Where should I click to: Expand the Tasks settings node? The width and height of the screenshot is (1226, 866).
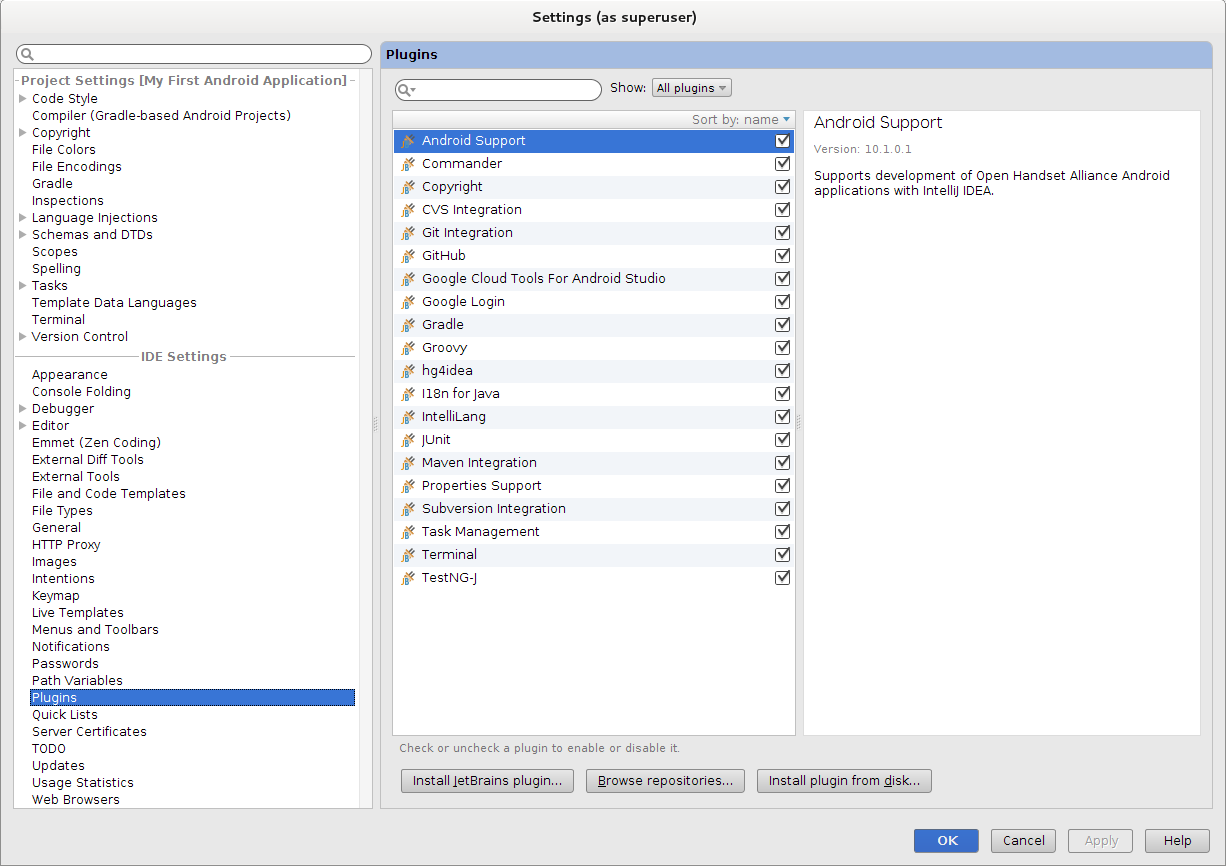[x=23, y=286]
